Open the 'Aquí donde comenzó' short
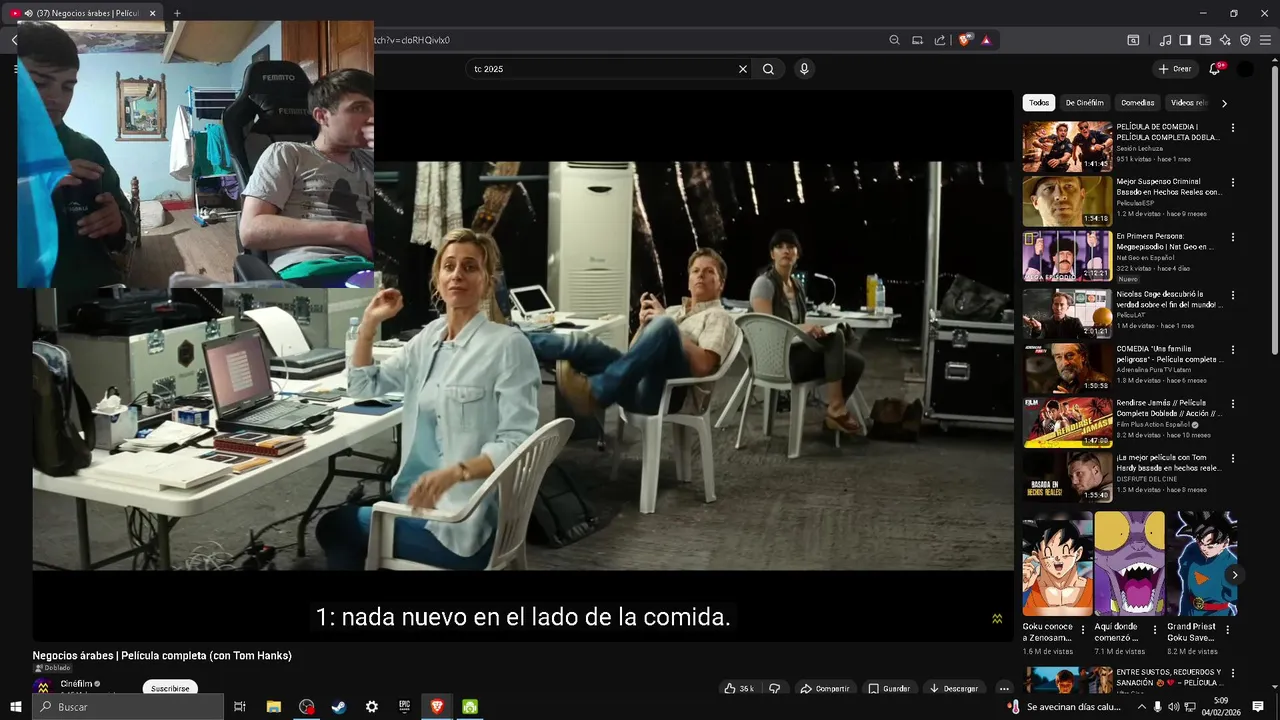Screen dimensions: 1280x720 [1129, 564]
